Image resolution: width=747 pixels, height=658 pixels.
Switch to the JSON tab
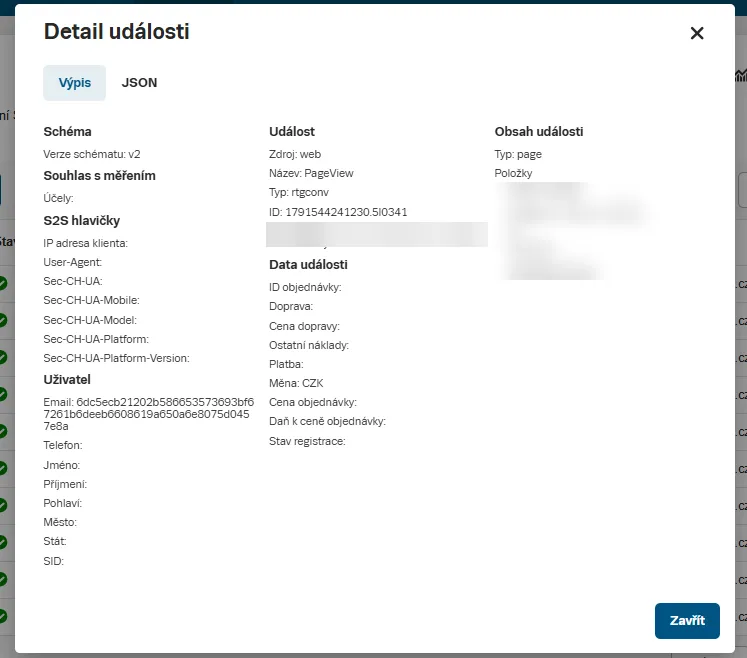point(139,82)
